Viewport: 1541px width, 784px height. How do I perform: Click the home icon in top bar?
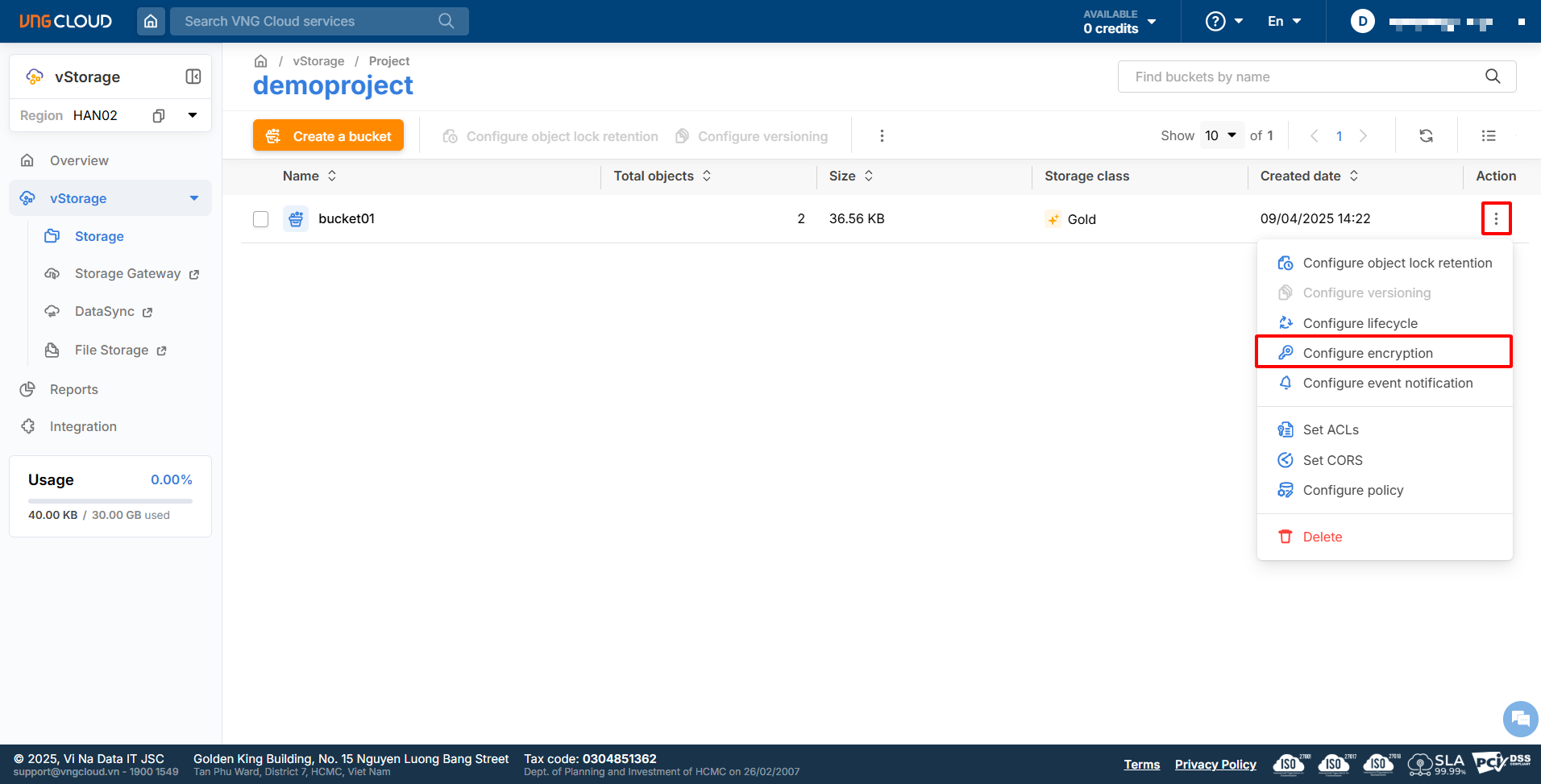click(x=151, y=22)
